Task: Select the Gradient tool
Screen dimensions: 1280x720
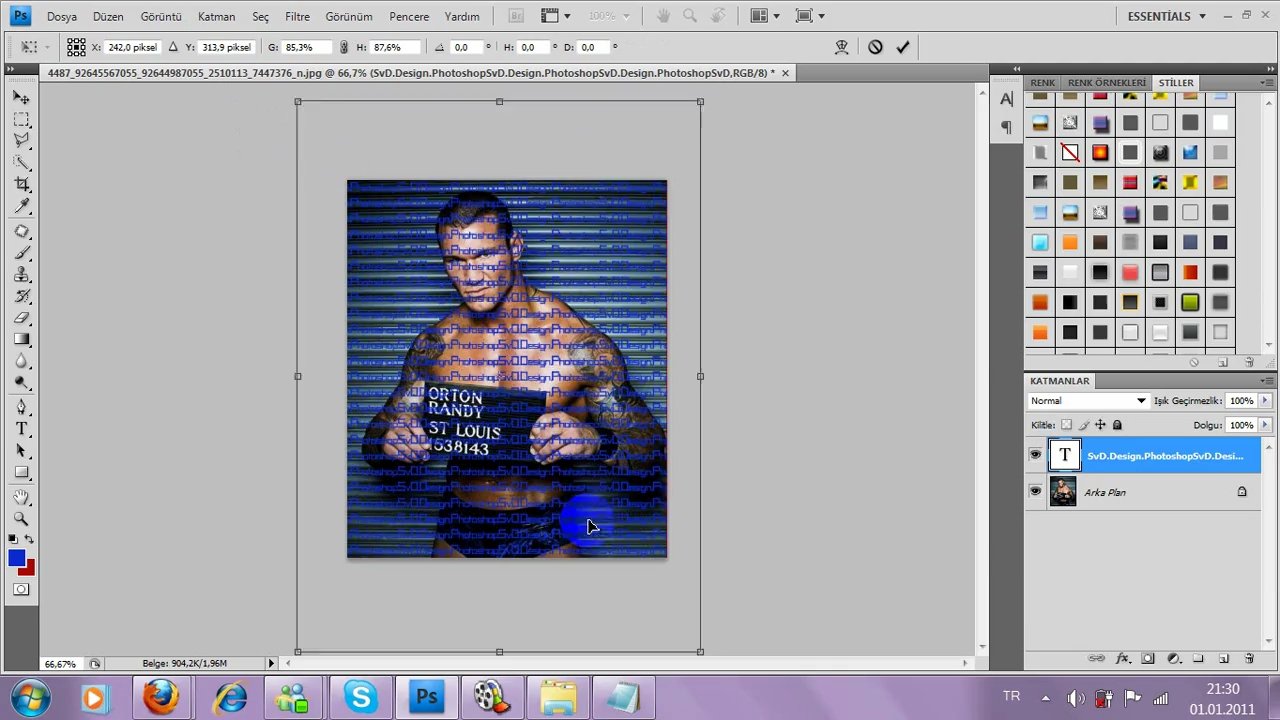Action: (21, 340)
